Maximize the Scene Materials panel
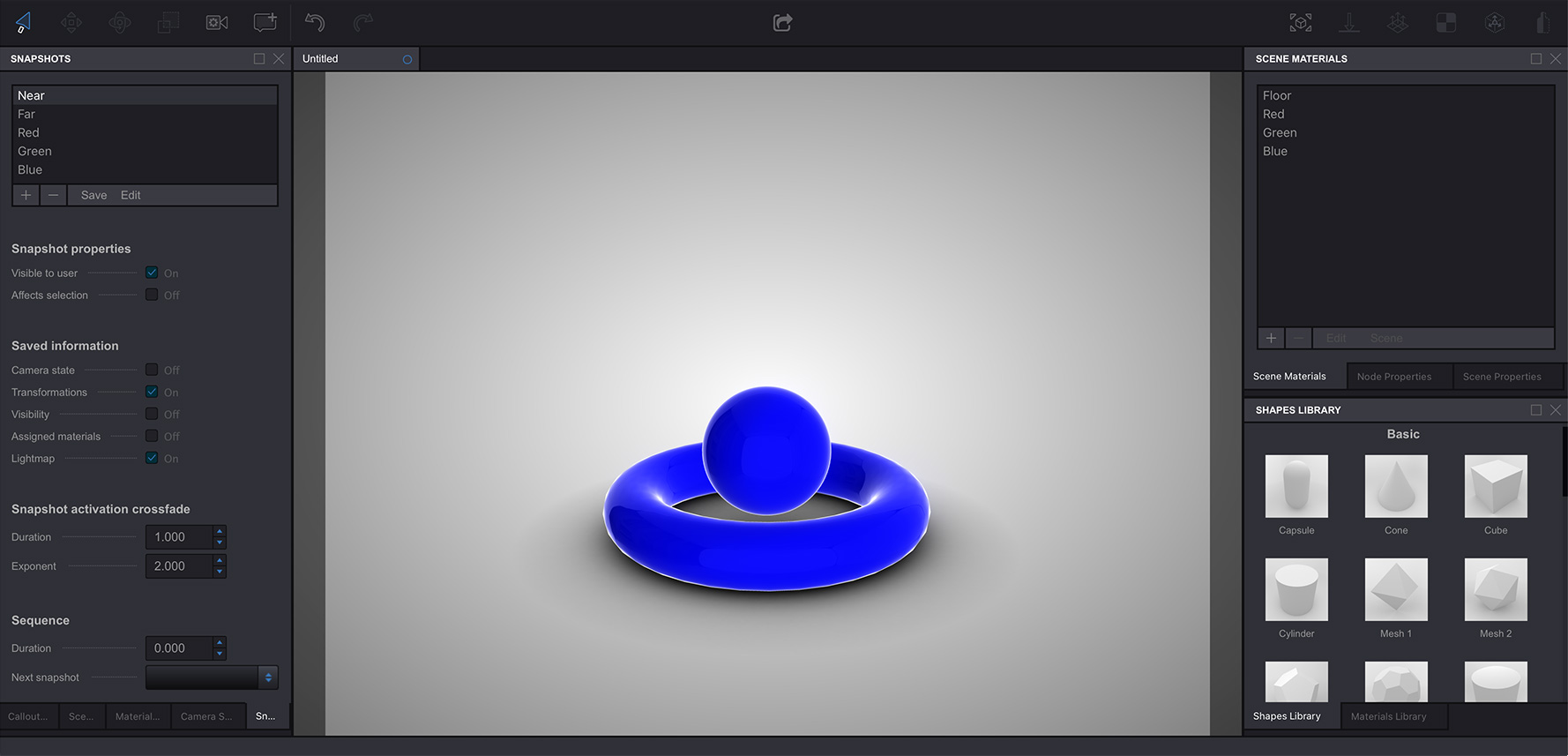1568x756 pixels. [1536, 58]
